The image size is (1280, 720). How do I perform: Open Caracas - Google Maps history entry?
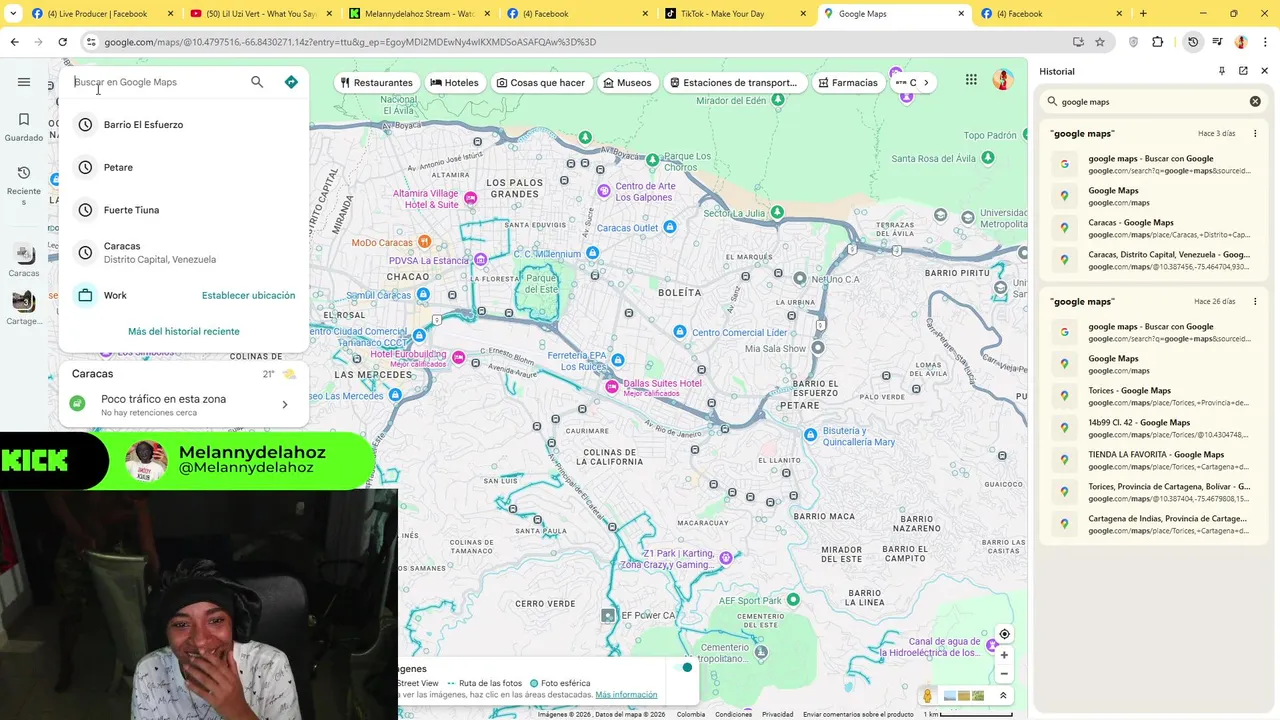[x=1154, y=228]
